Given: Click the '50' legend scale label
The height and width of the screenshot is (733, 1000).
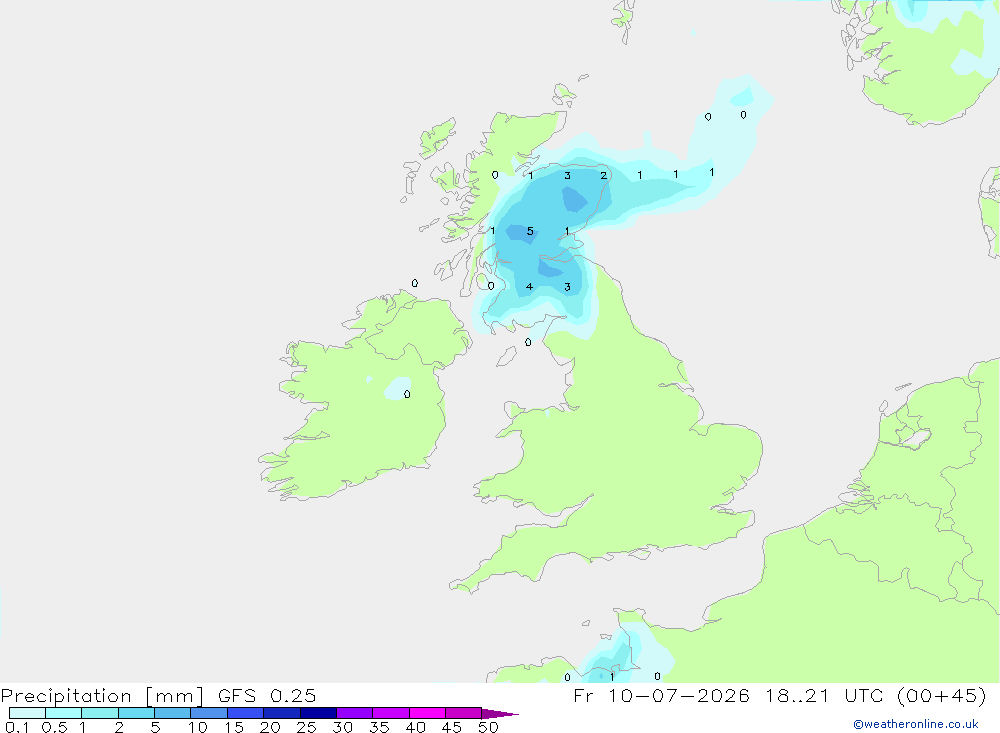Looking at the screenshot, I should point(489,727).
